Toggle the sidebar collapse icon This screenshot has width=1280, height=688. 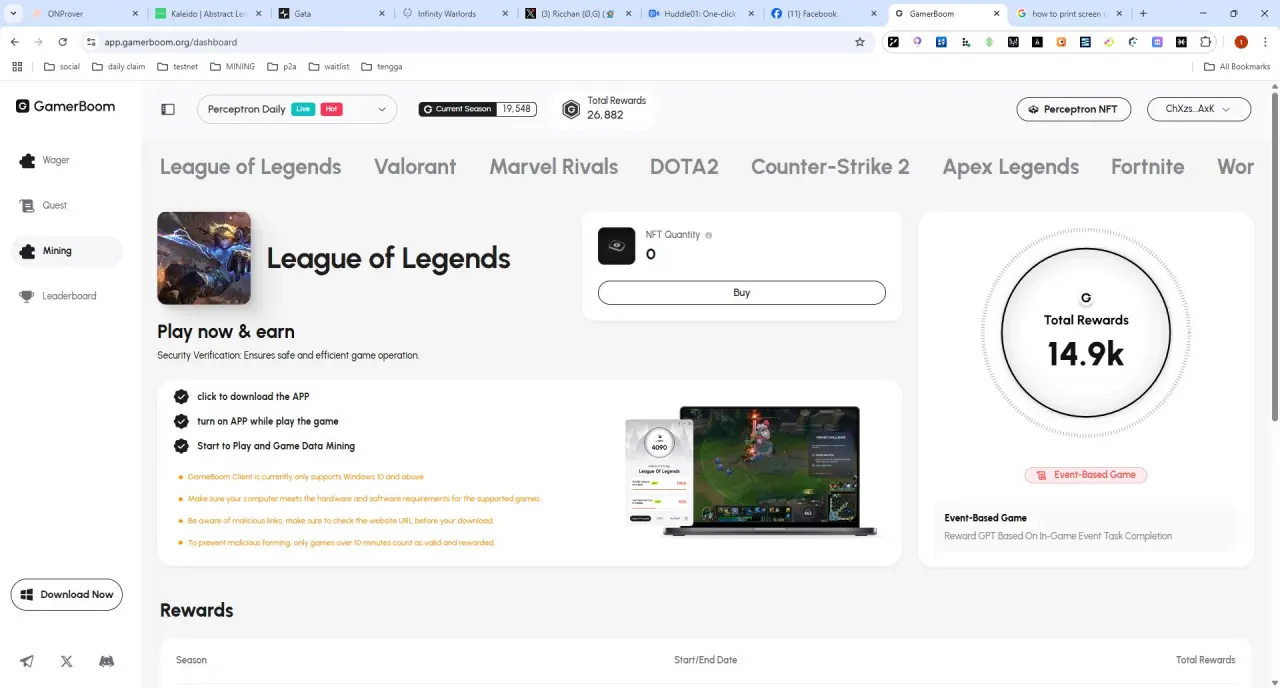(x=168, y=109)
